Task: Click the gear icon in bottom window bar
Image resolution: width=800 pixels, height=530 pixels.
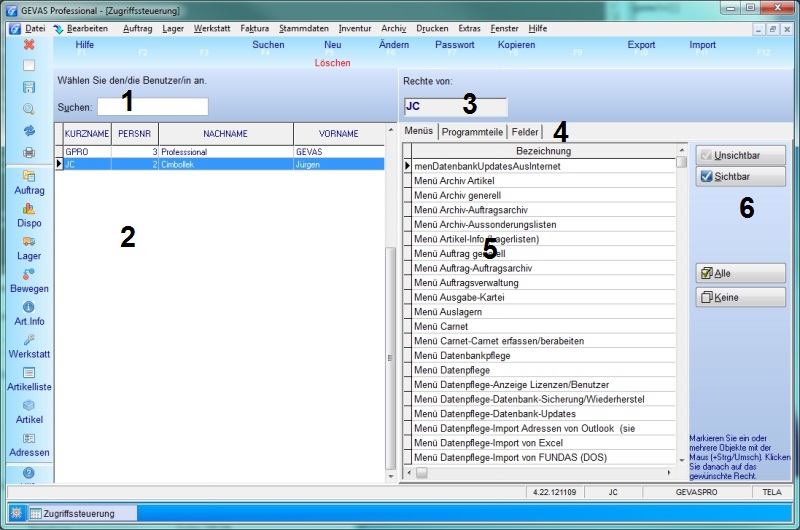Action: click(16, 513)
